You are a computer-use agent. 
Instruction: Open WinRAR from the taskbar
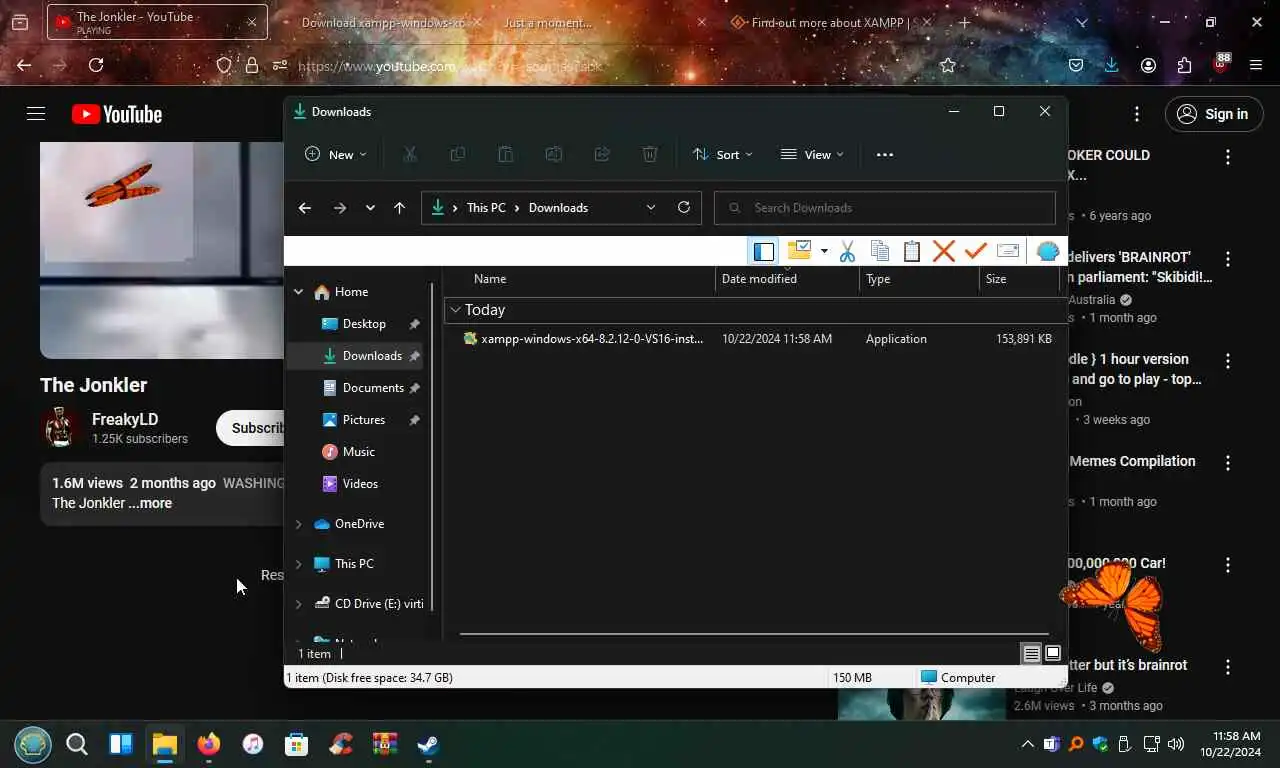(385, 744)
